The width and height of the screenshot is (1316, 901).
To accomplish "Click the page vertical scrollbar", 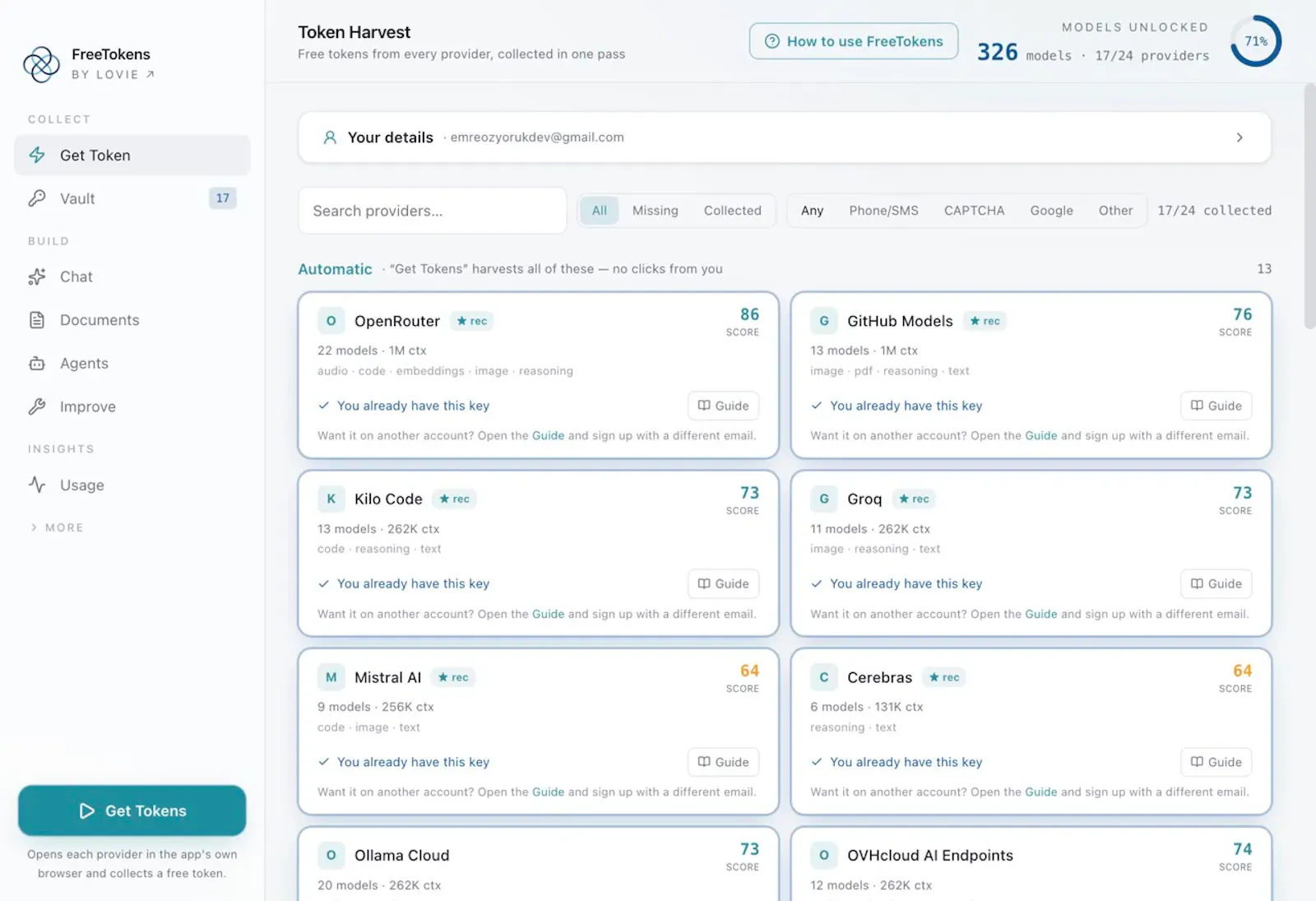I will [1309, 206].
